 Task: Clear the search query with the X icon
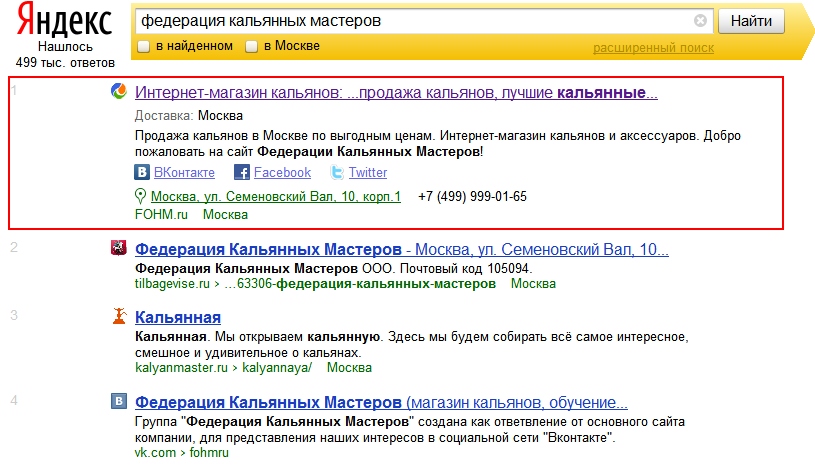click(x=700, y=21)
